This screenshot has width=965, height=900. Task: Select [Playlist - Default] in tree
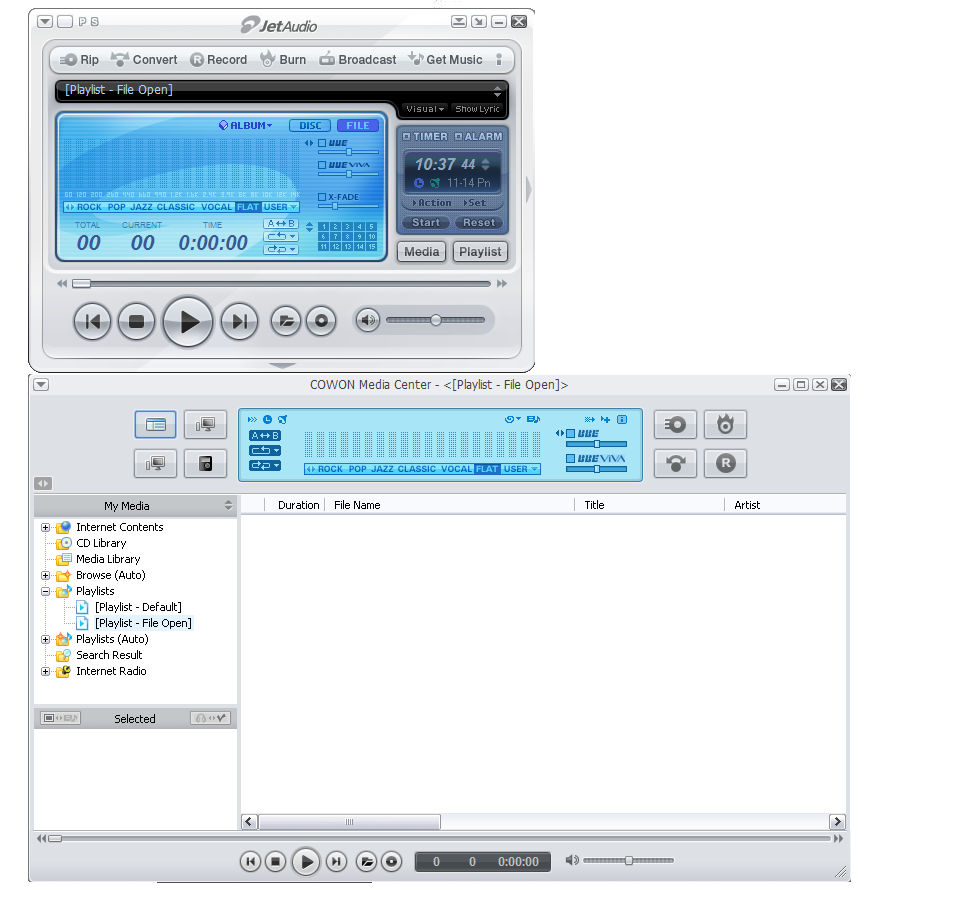(x=138, y=608)
